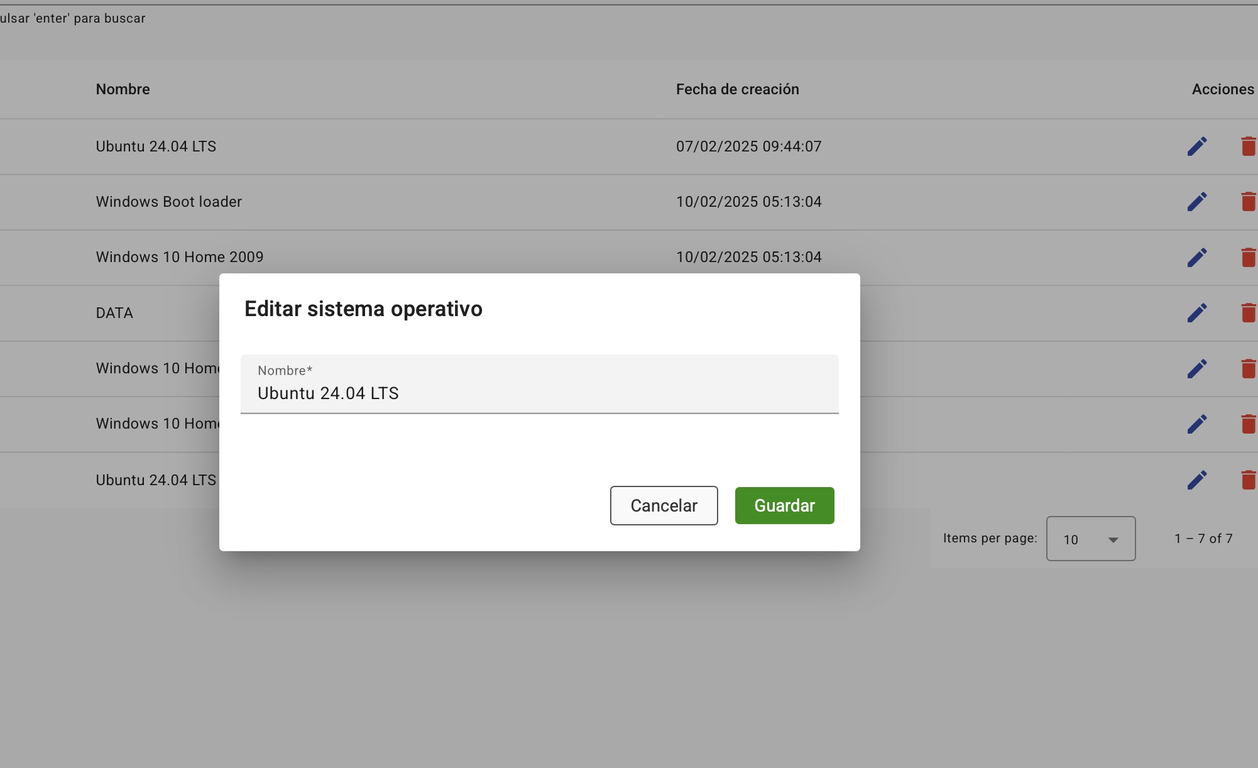Viewport: 1258px width, 768px height.
Task: Delete the DATA row
Action: pyautogui.click(x=1247, y=313)
